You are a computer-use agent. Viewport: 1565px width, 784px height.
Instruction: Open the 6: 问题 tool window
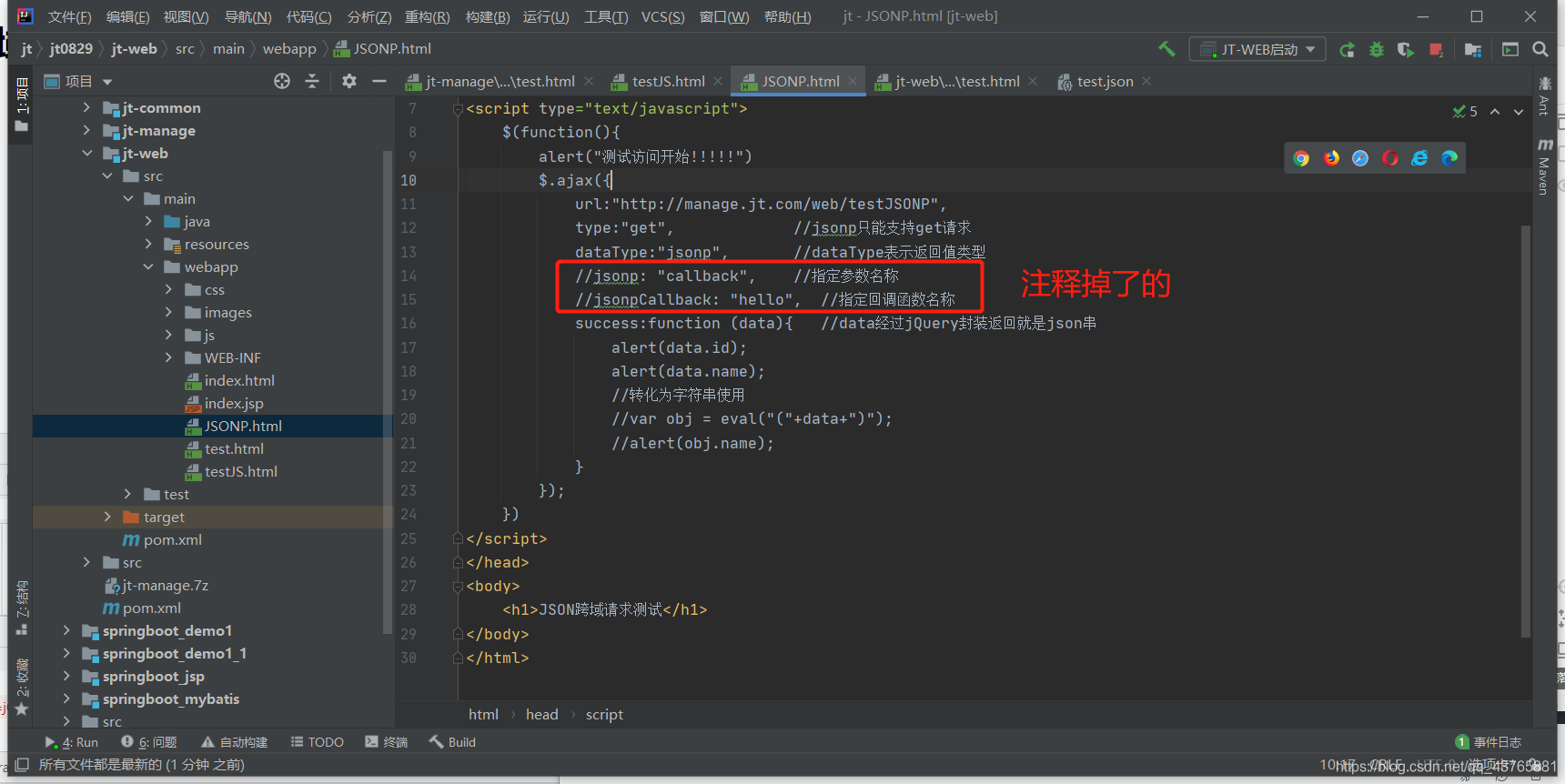[x=149, y=742]
